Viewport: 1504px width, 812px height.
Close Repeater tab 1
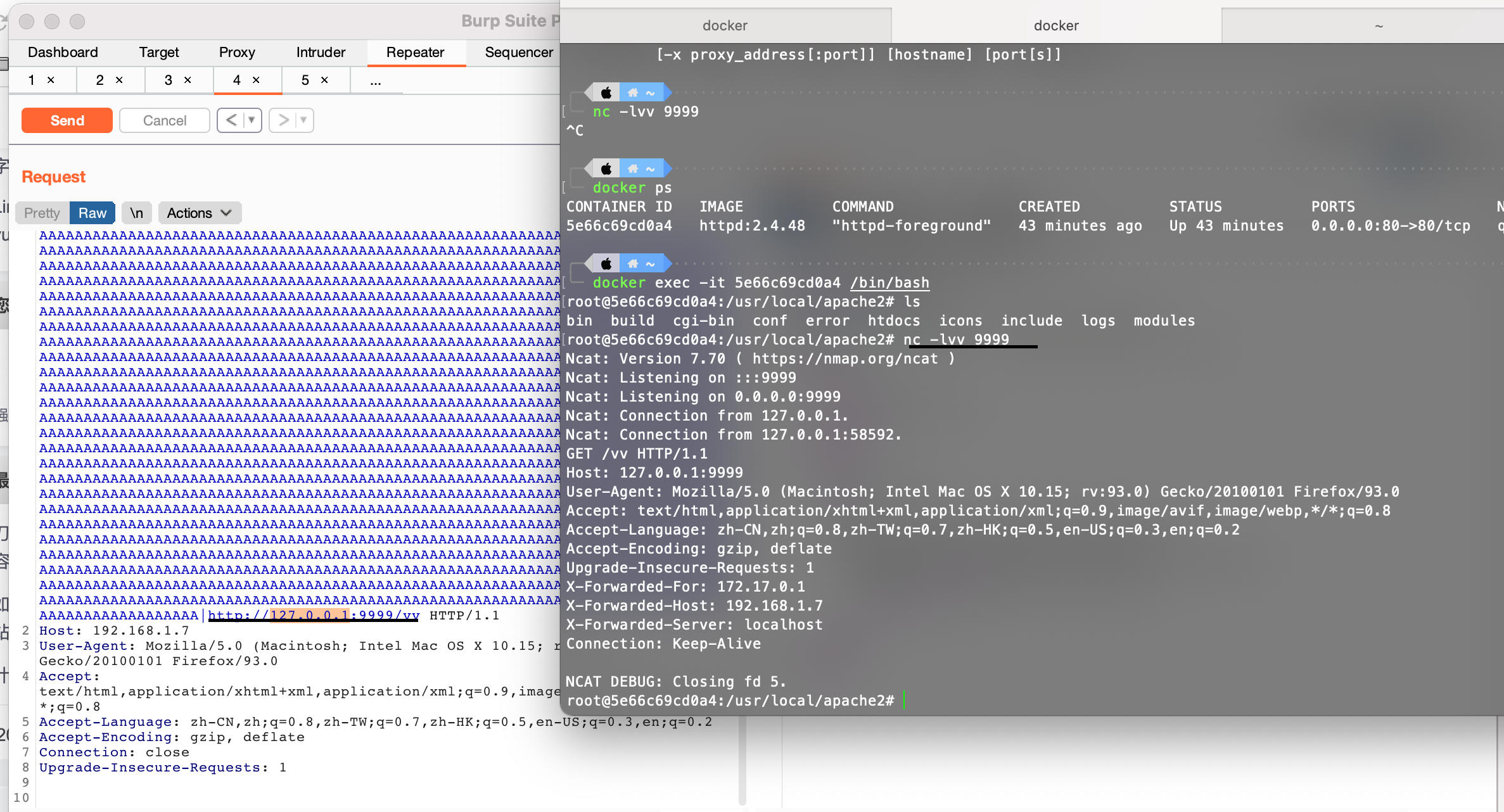pyautogui.click(x=51, y=80)
